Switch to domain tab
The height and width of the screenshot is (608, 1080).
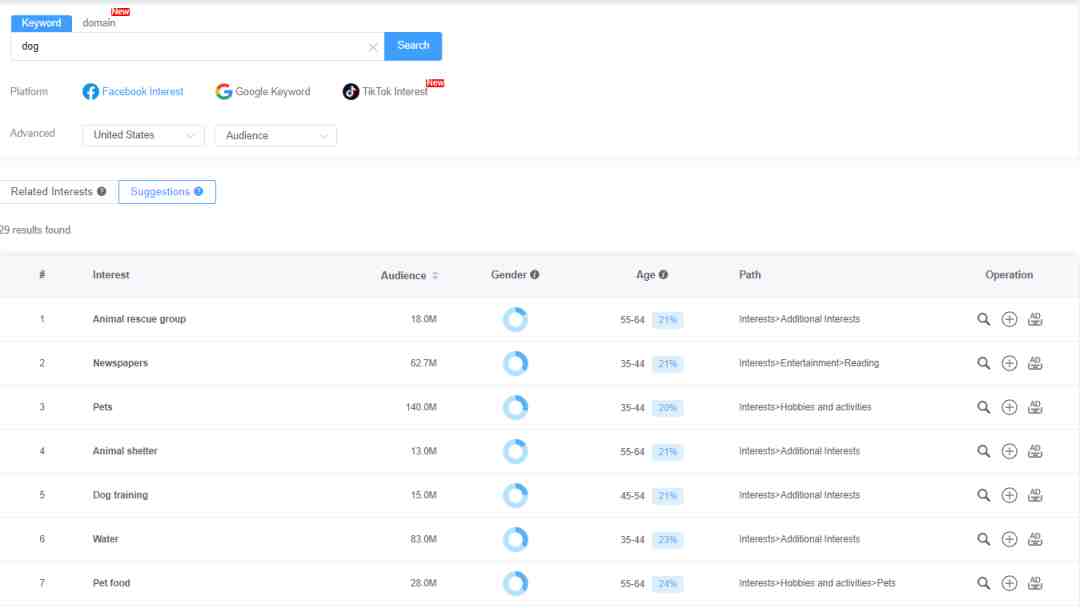pyautogui.click(x=99, y=23)
